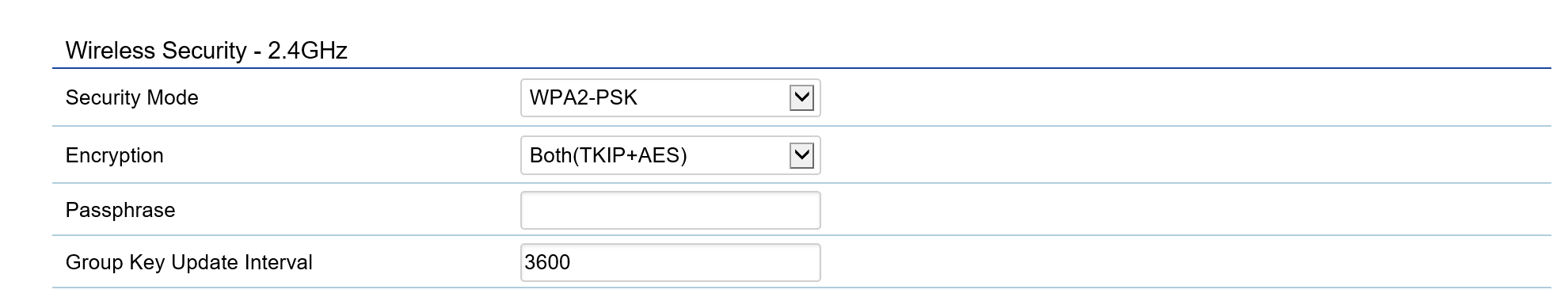The height and width of the screenshot is (301, 1568).
Task: Click the 2.4GHz text in section title
Action: (308, 51)
